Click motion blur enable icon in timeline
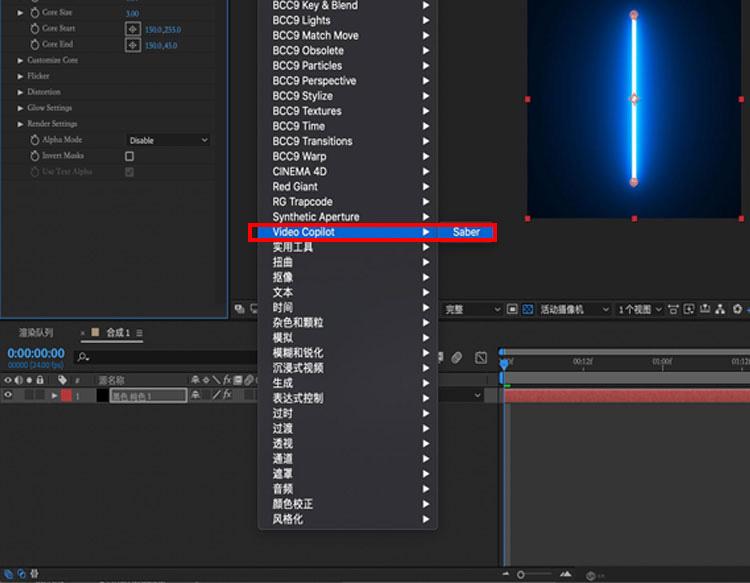The height and width of the screenshot is (583, 750). (x=456, y=357)
